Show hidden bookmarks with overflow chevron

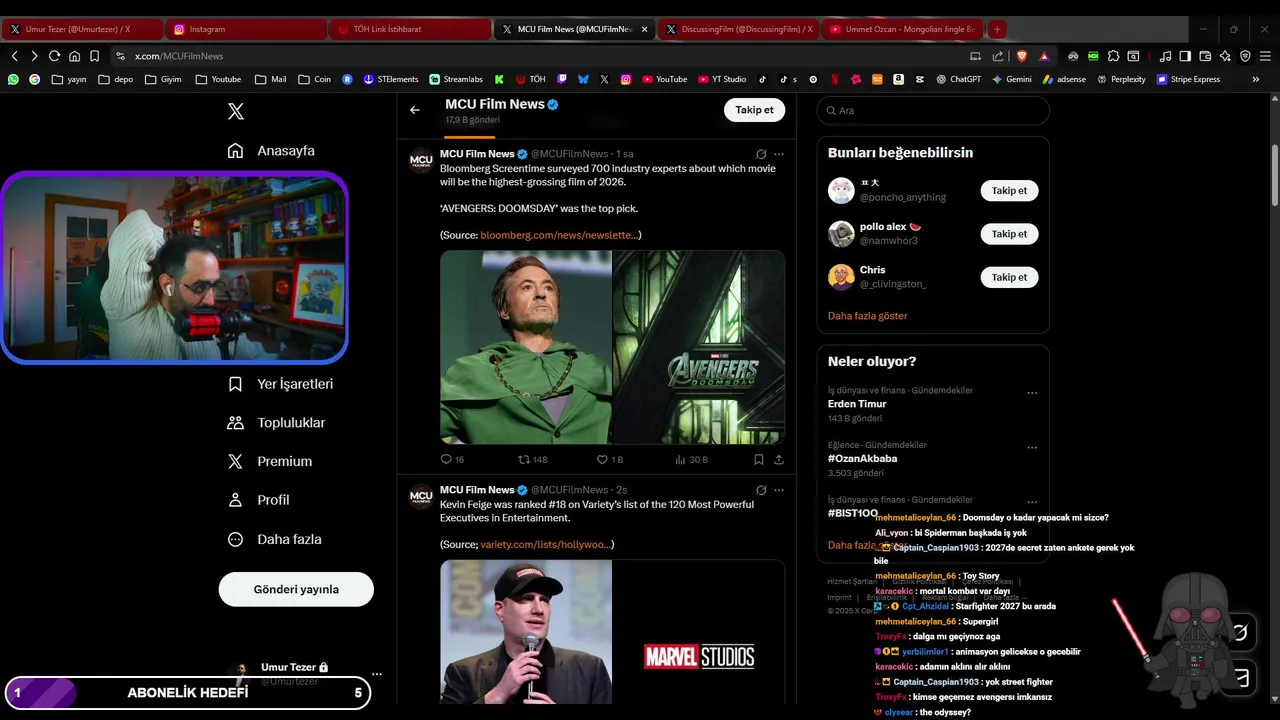(x=1256, y=79)
